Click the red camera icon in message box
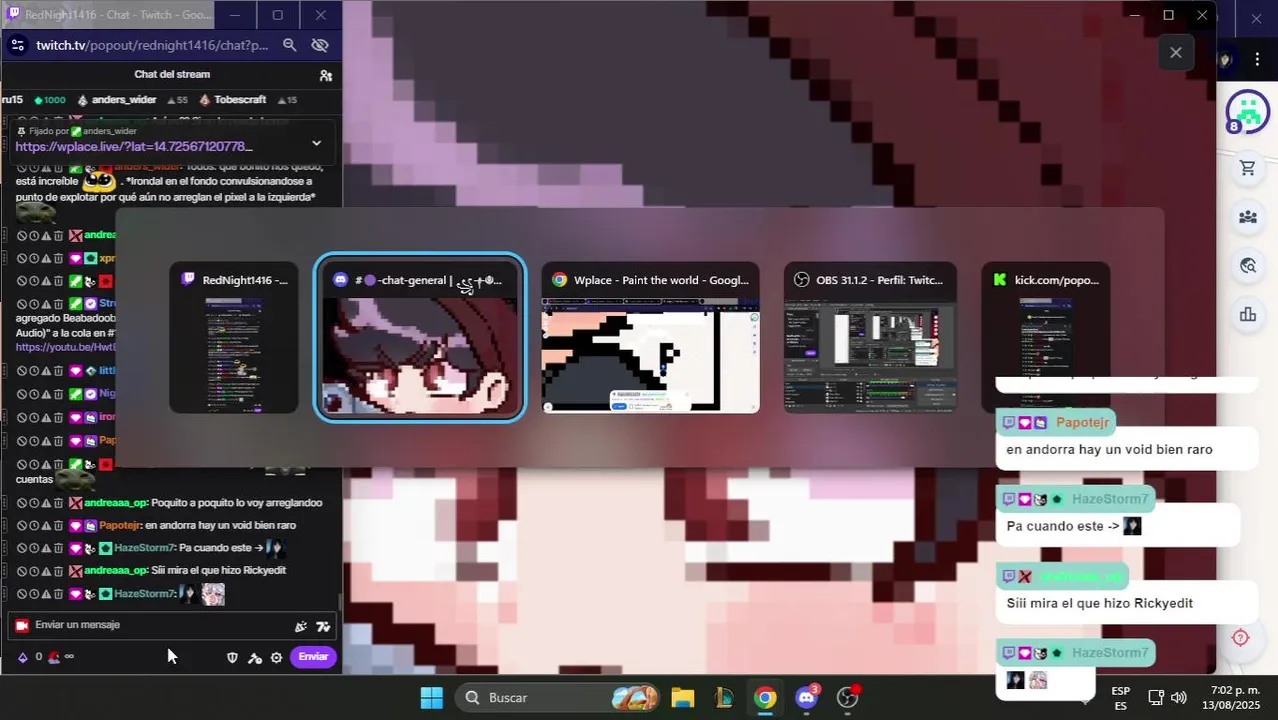 22,626
